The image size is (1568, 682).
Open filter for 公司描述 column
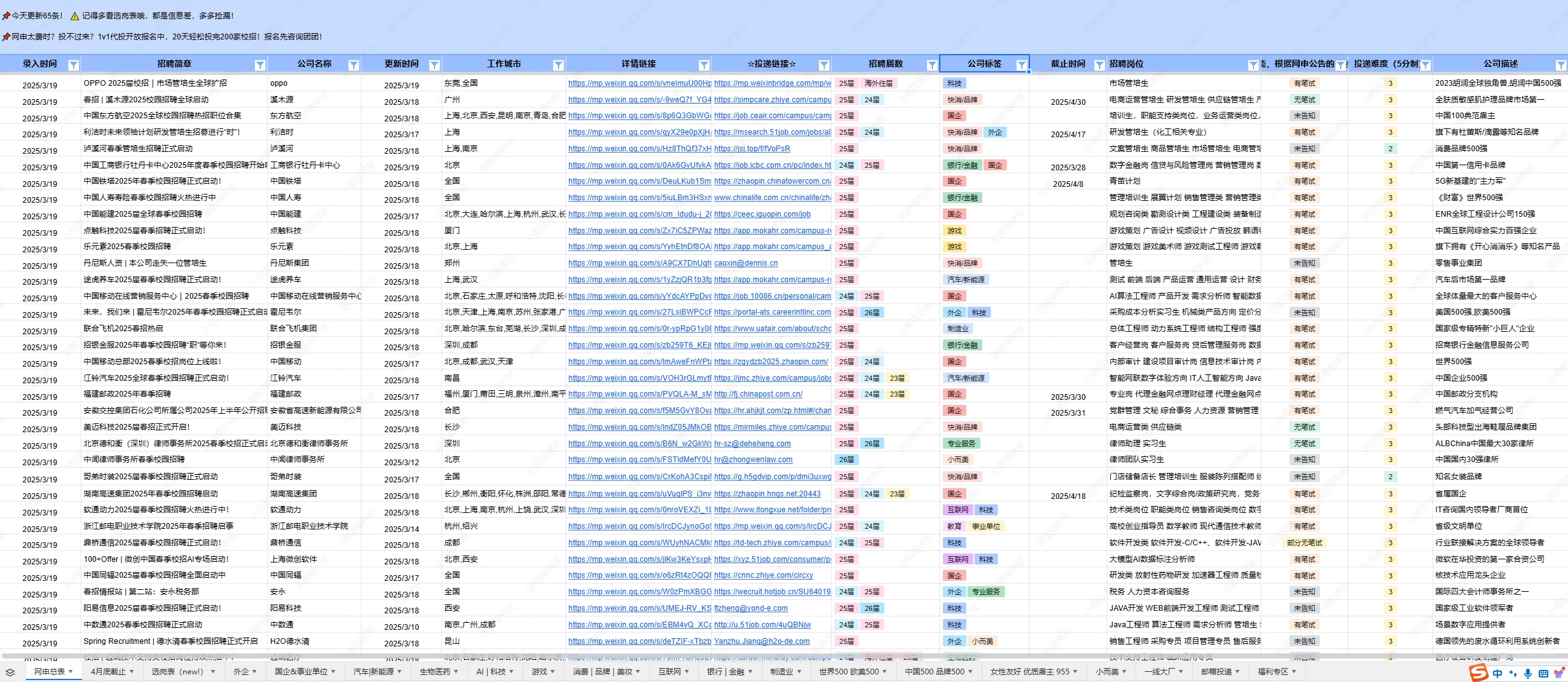1560,65
